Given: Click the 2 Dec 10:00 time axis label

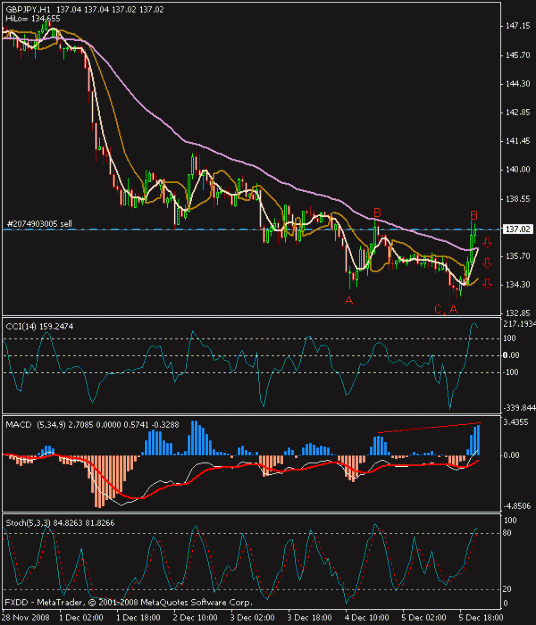Looking at the screenshot, I should pos(195,618).
